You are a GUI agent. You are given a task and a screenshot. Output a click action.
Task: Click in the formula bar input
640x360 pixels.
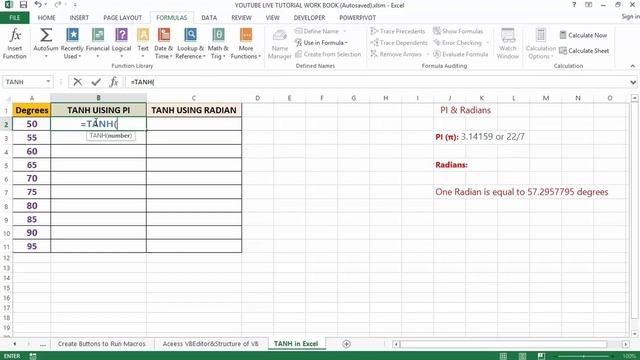(x=378, y=82)
